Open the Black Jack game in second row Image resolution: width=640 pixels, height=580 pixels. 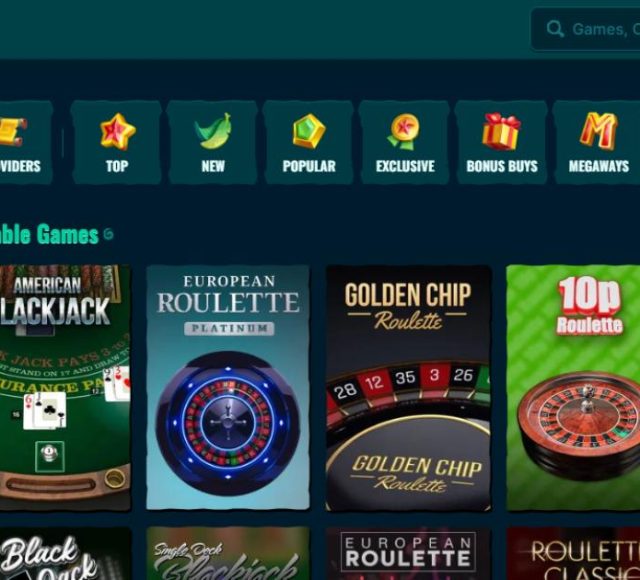point(65,553)
